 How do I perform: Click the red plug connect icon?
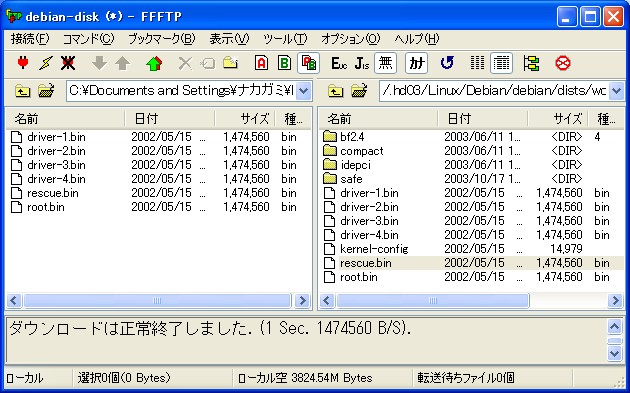23,63
